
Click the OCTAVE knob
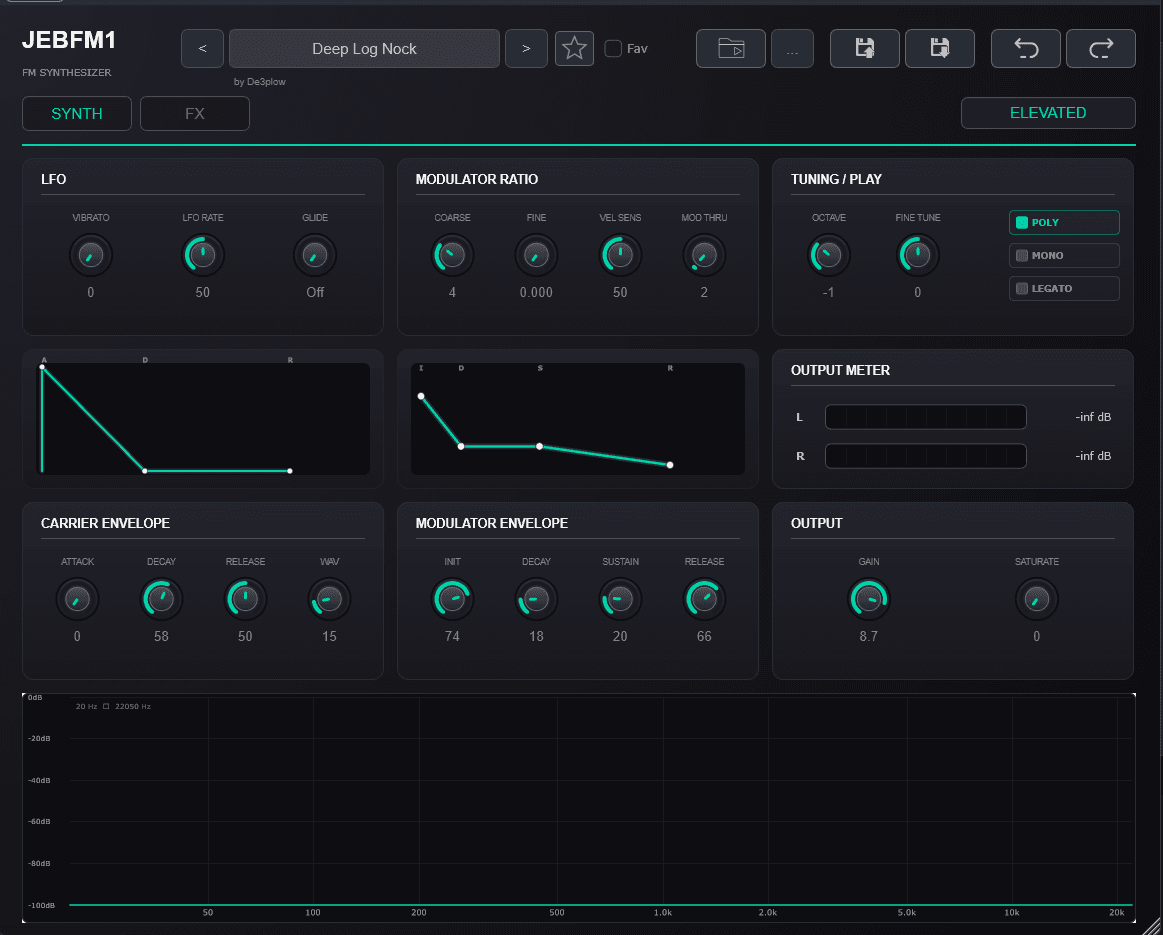828,255
